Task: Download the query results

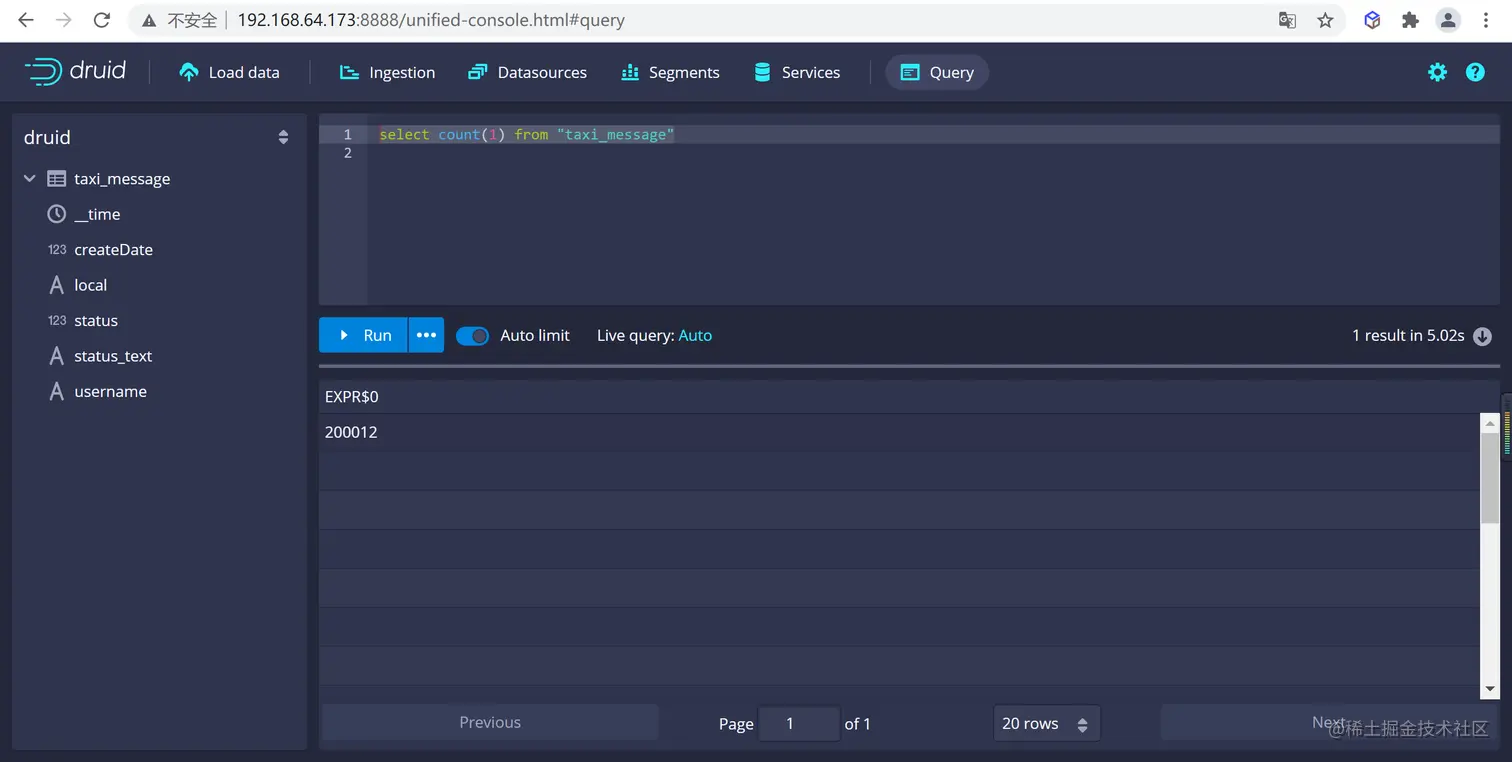Action: point(1483,336)
